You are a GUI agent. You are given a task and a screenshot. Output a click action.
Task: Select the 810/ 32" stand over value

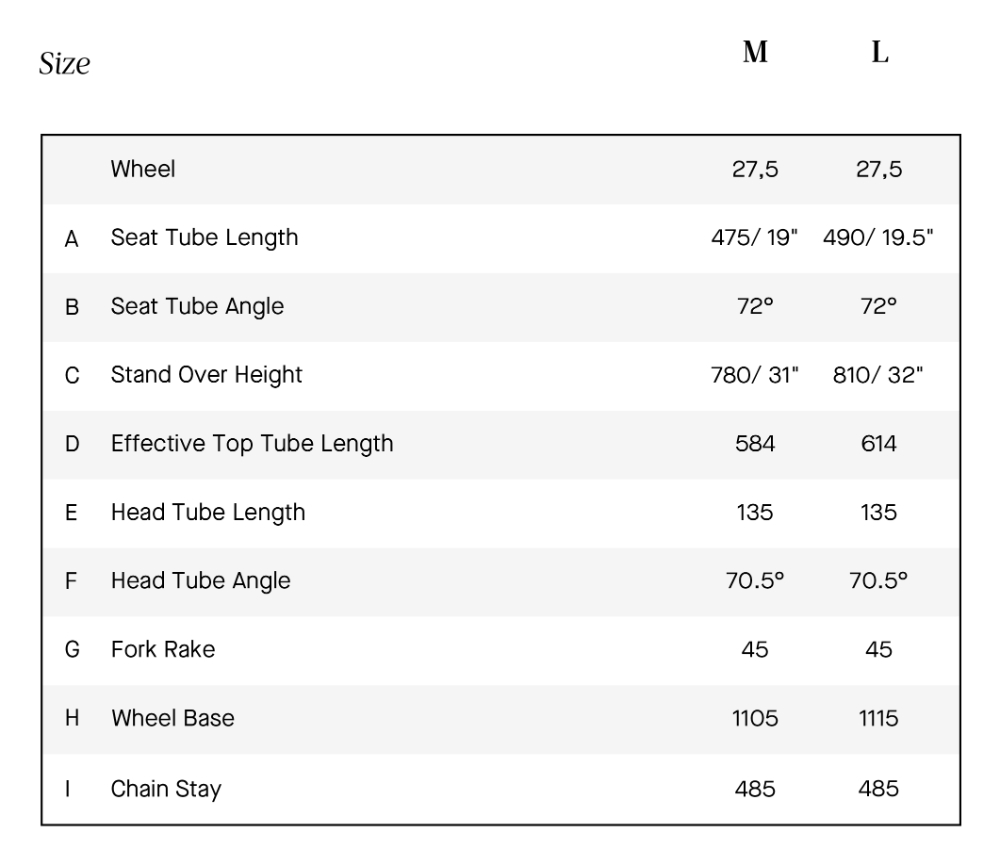pos(878,375)
